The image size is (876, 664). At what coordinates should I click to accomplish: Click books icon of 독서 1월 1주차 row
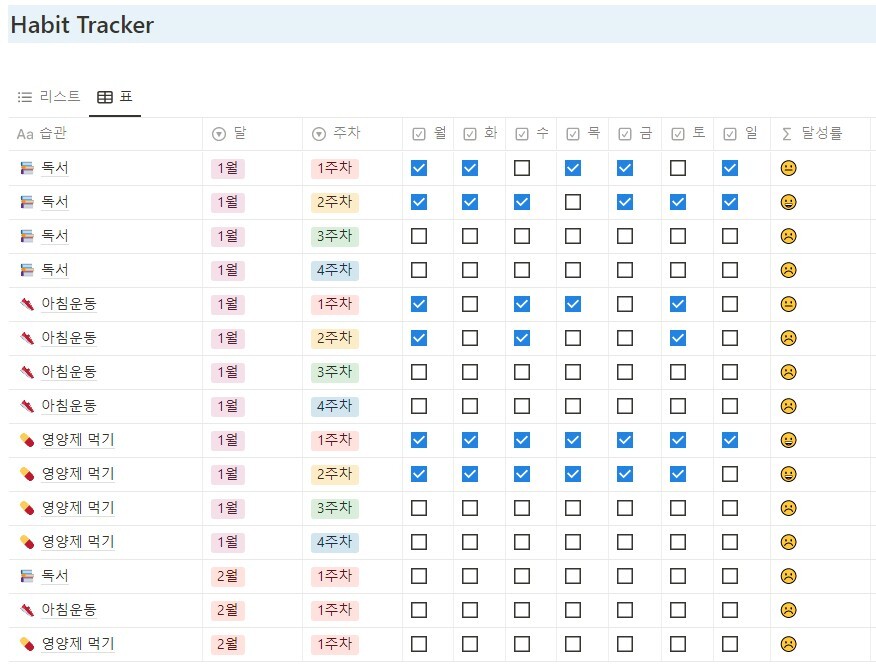tap(27, 168)
